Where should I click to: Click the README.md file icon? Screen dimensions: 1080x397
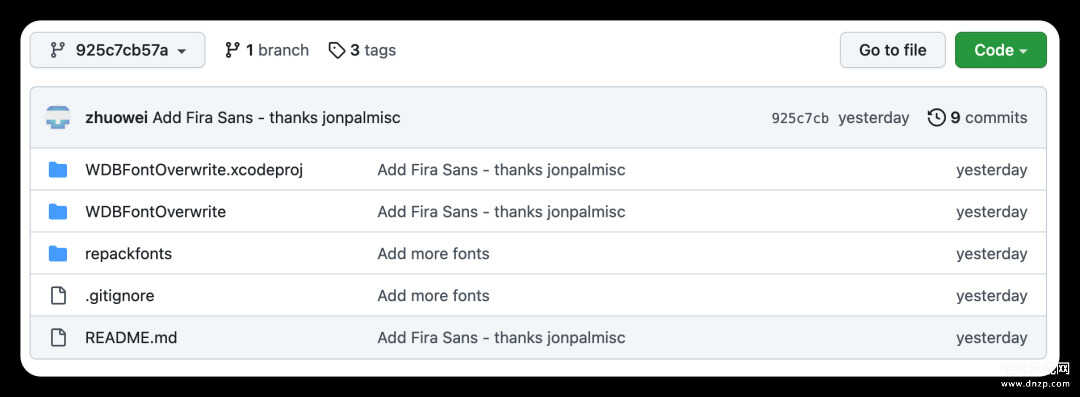(x=59, y=338)
